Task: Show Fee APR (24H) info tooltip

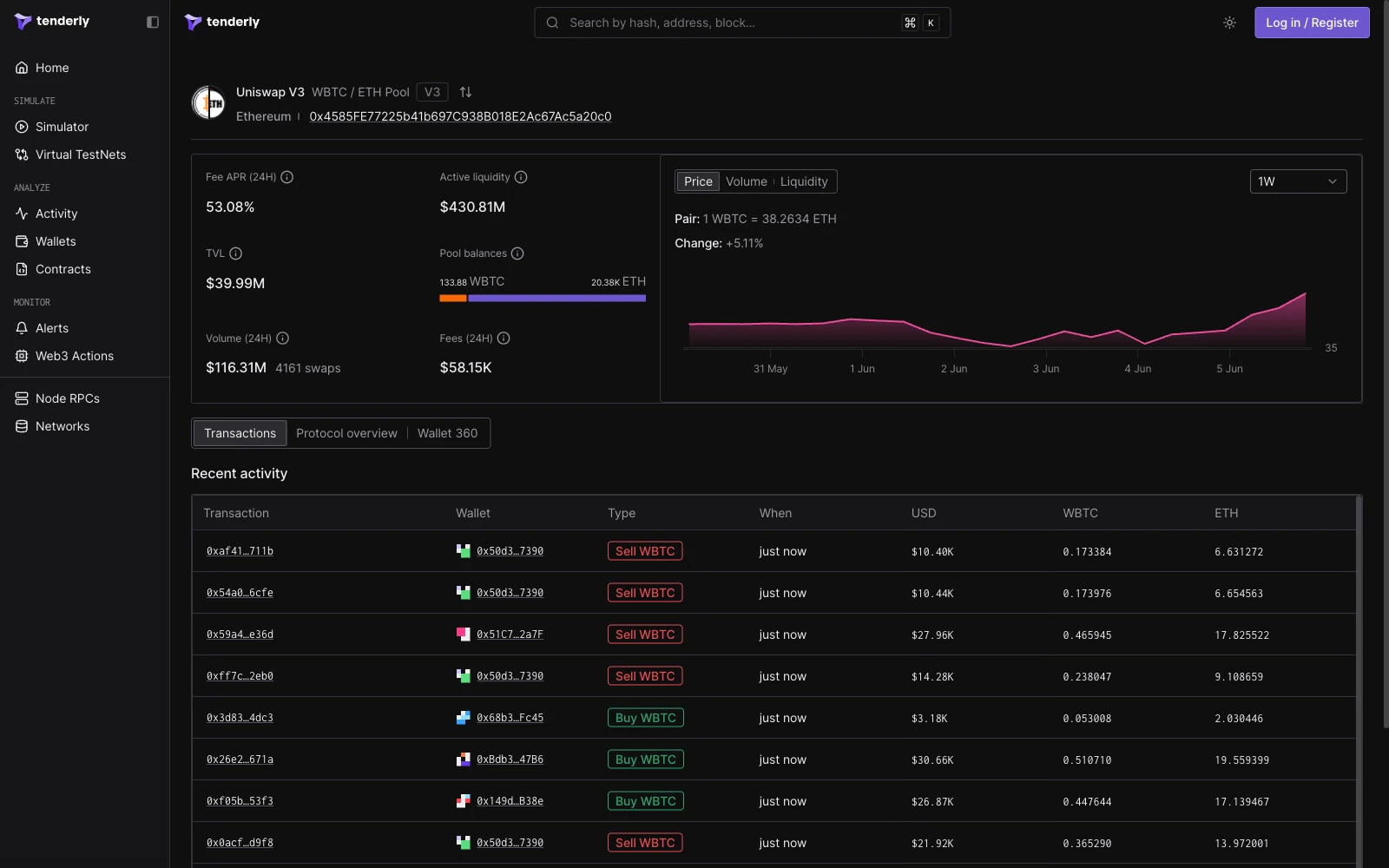Action: [x=287, y=177]
